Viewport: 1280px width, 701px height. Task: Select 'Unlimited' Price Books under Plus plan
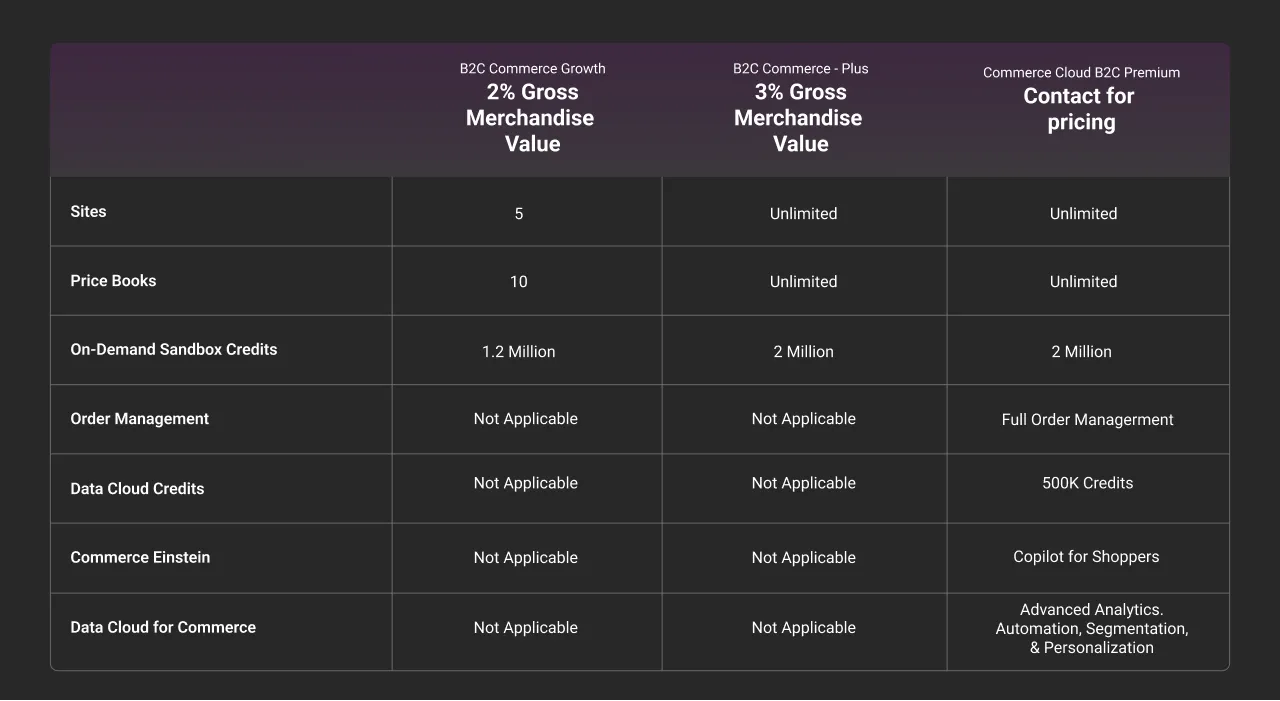803,281
